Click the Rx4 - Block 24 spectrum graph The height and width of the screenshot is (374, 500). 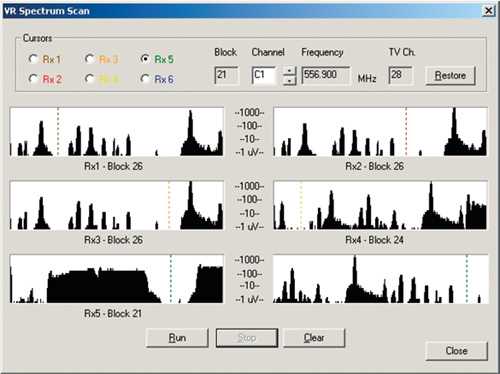point(380,205)
